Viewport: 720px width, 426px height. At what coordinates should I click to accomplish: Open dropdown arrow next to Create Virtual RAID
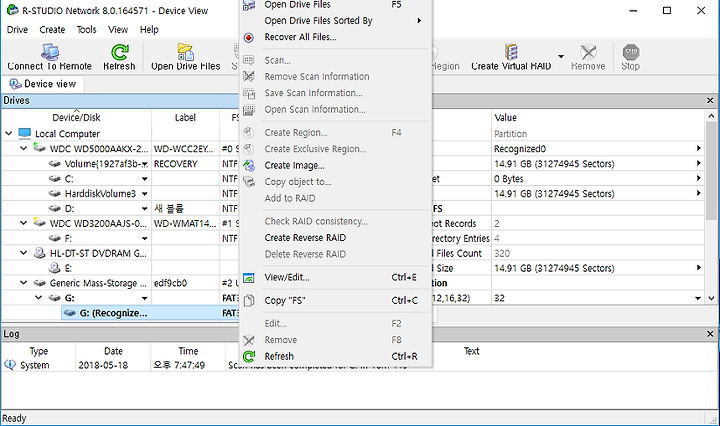click(x=561, y=56)
